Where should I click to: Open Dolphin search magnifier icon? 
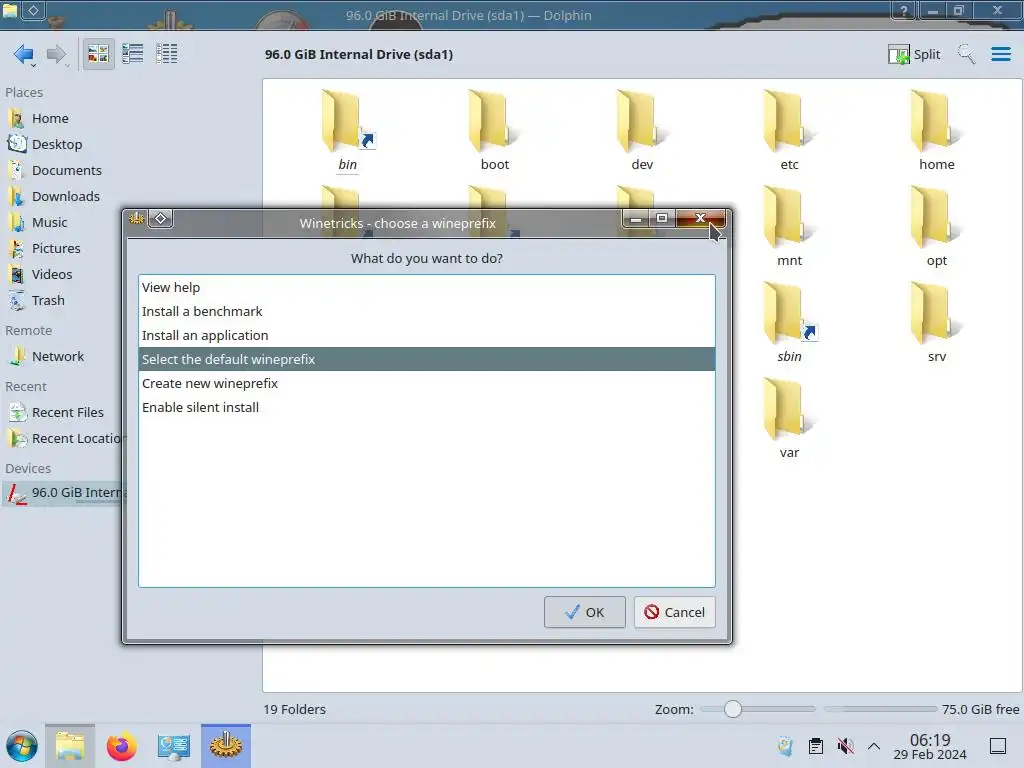coord(966,54)
